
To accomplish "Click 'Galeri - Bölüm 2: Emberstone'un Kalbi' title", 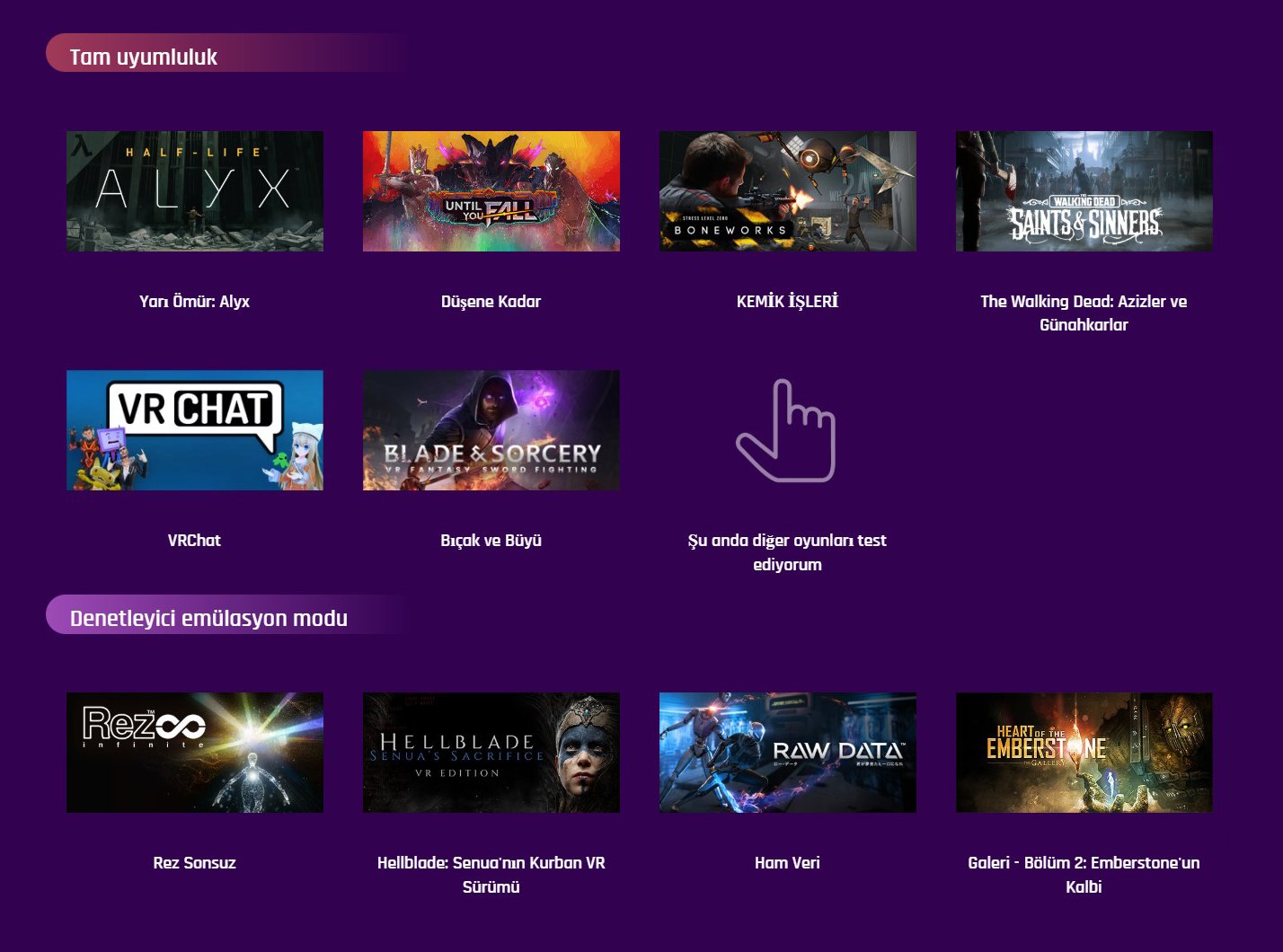I will (x=1084, y=875).
